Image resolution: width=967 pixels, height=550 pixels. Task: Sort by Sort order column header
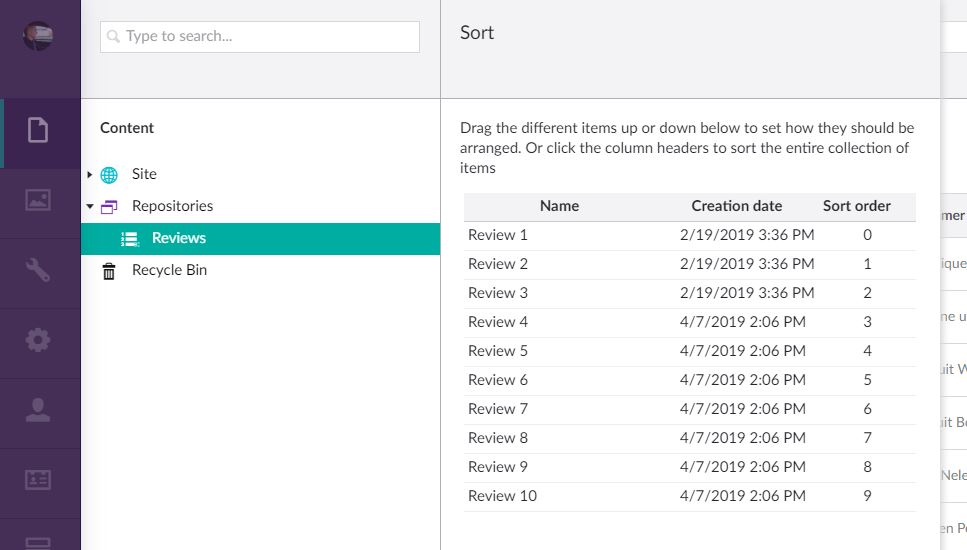point(857,206)
